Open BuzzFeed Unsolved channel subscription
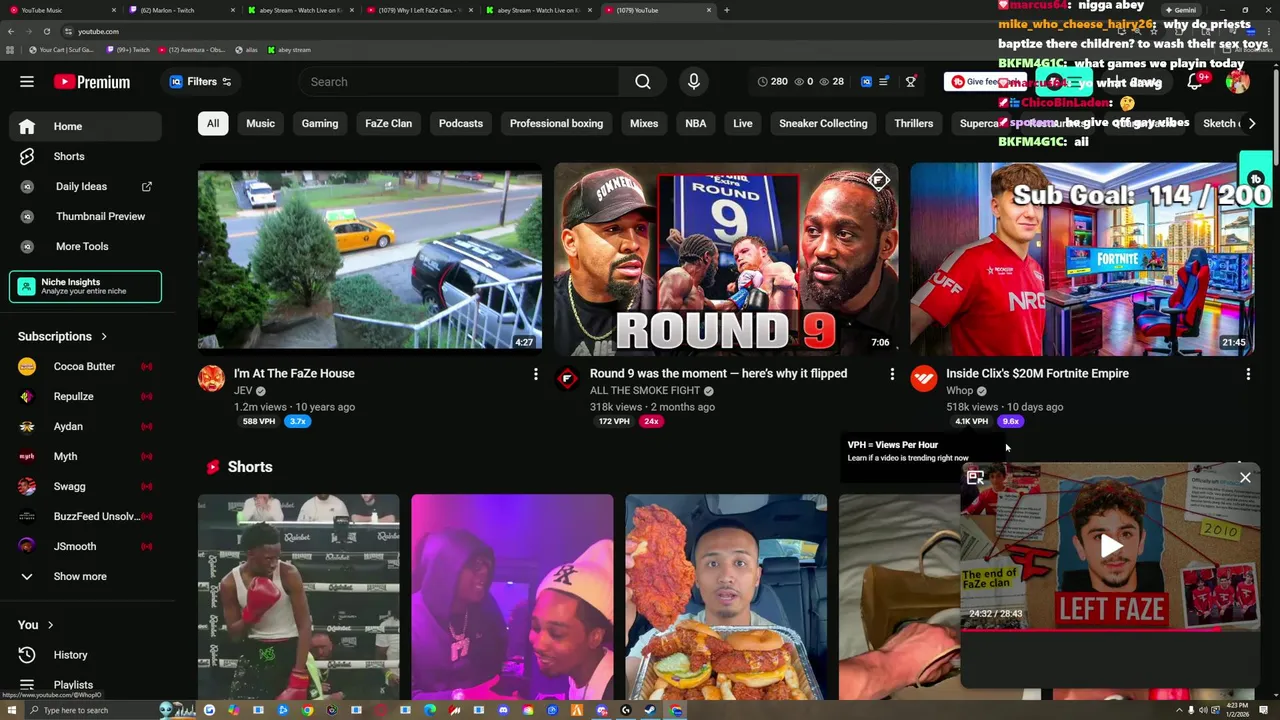 [x=85, y=516]
